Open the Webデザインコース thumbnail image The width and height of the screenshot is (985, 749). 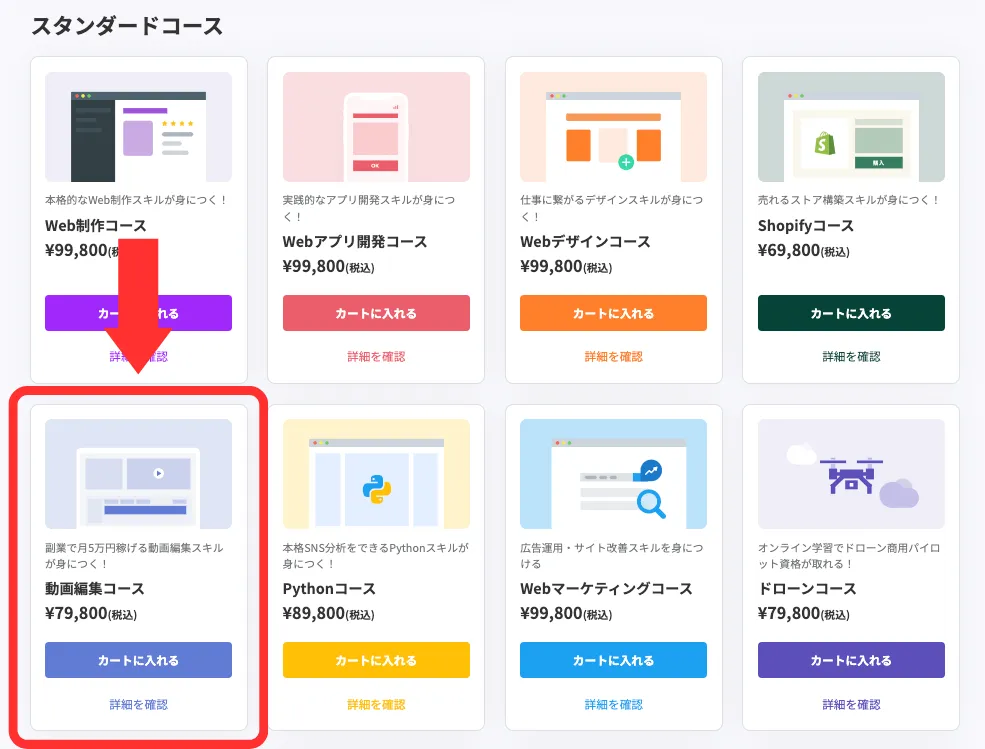click(x=613, y=127)
